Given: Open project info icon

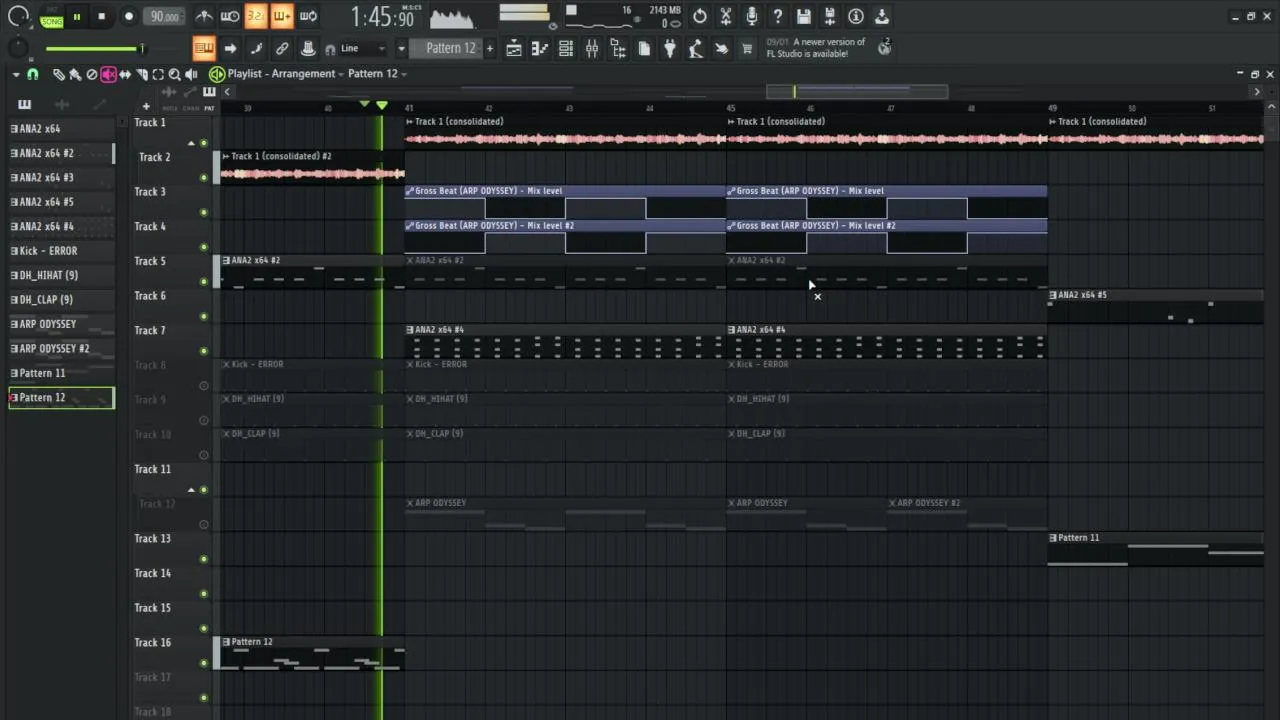Looking at the screenshot, I should click(x=856, y=16).
